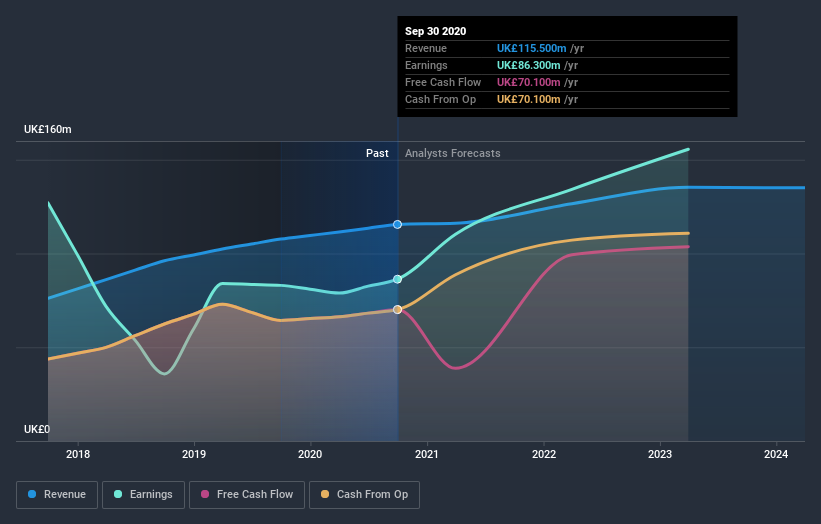Click the Cash From Op data point at Sep 2020
Screen dimensions: 821x524
coord(397,309)
